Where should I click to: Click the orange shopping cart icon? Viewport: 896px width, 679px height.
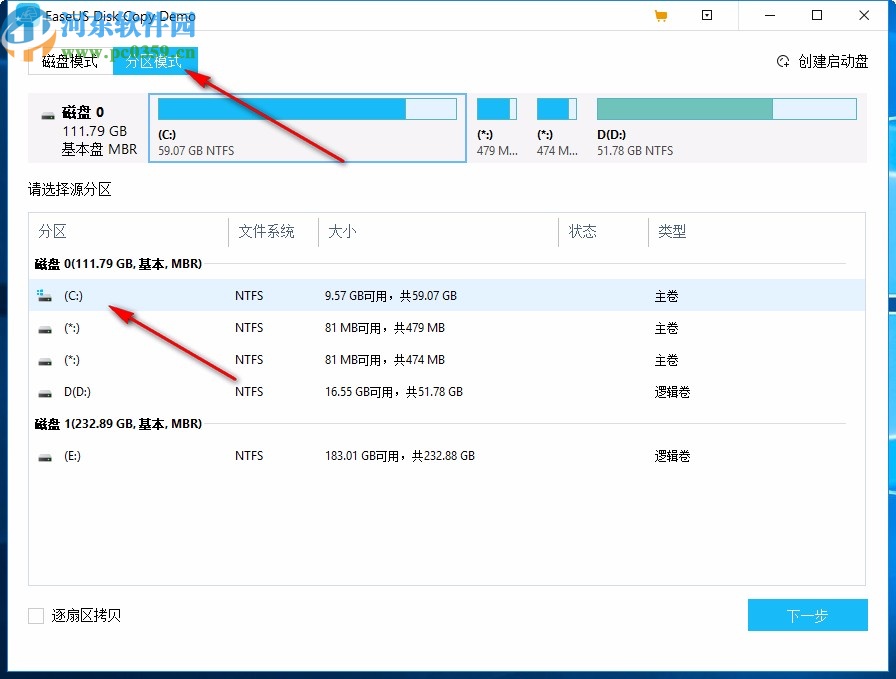[660, 15]
